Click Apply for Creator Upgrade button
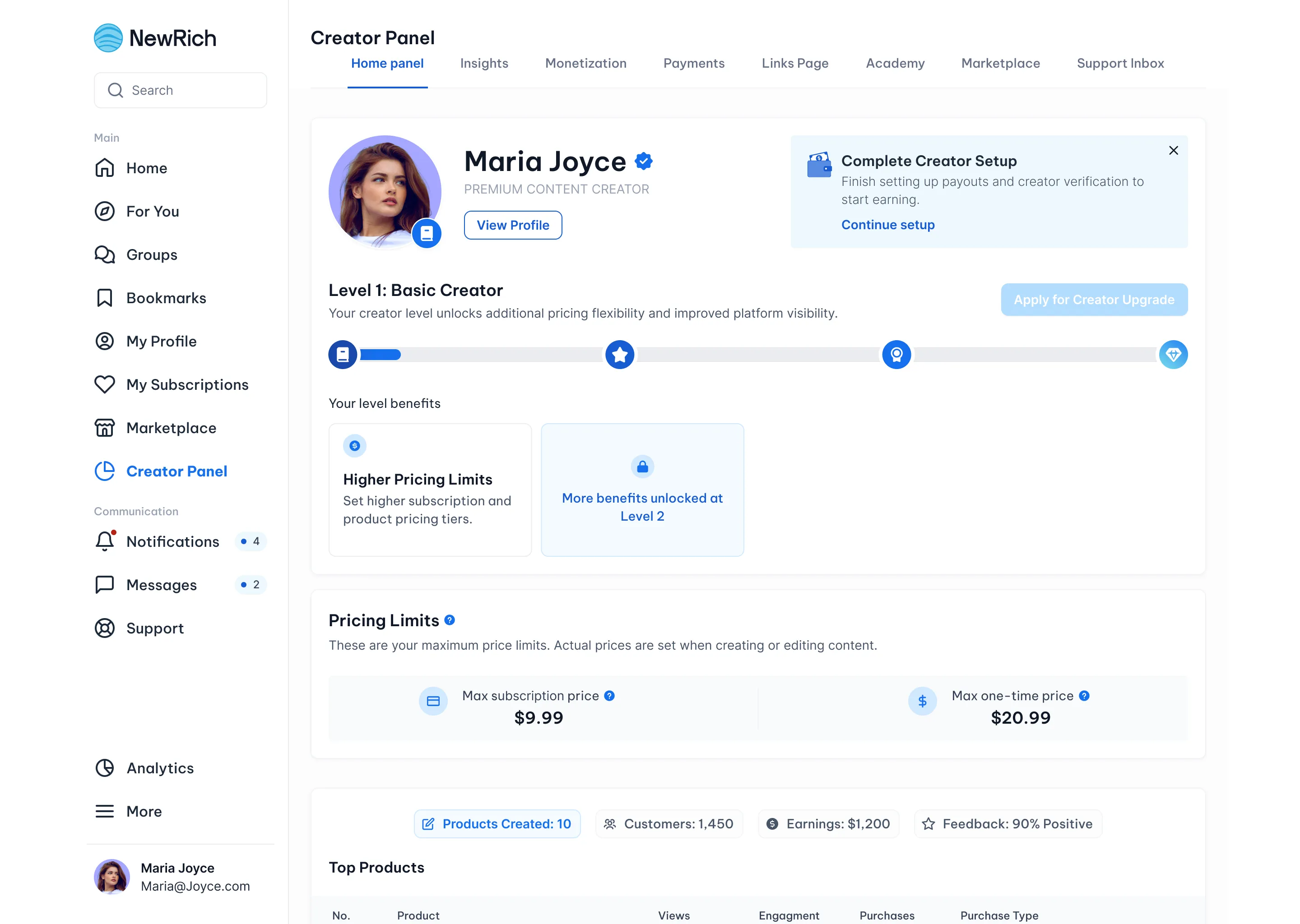Viewport: 1300px width, 924px height. [x=1094, y=299]
